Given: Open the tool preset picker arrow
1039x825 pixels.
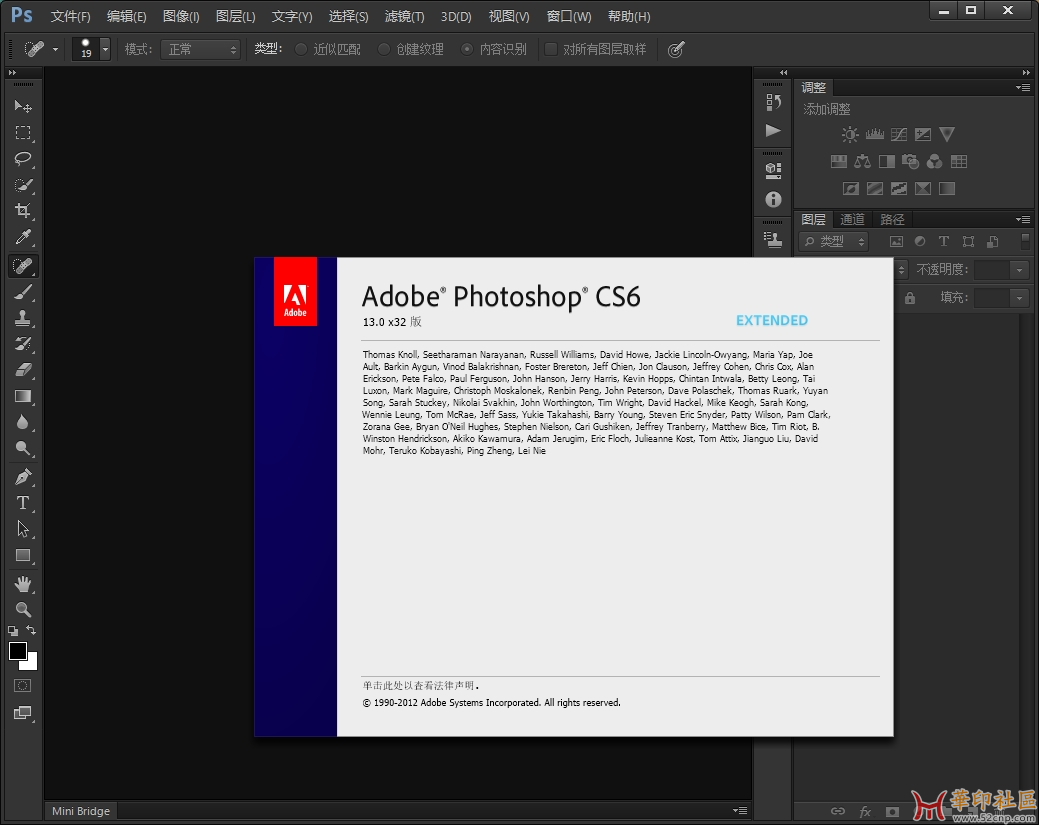Looking at the screenshot, I should pos(56,49).
